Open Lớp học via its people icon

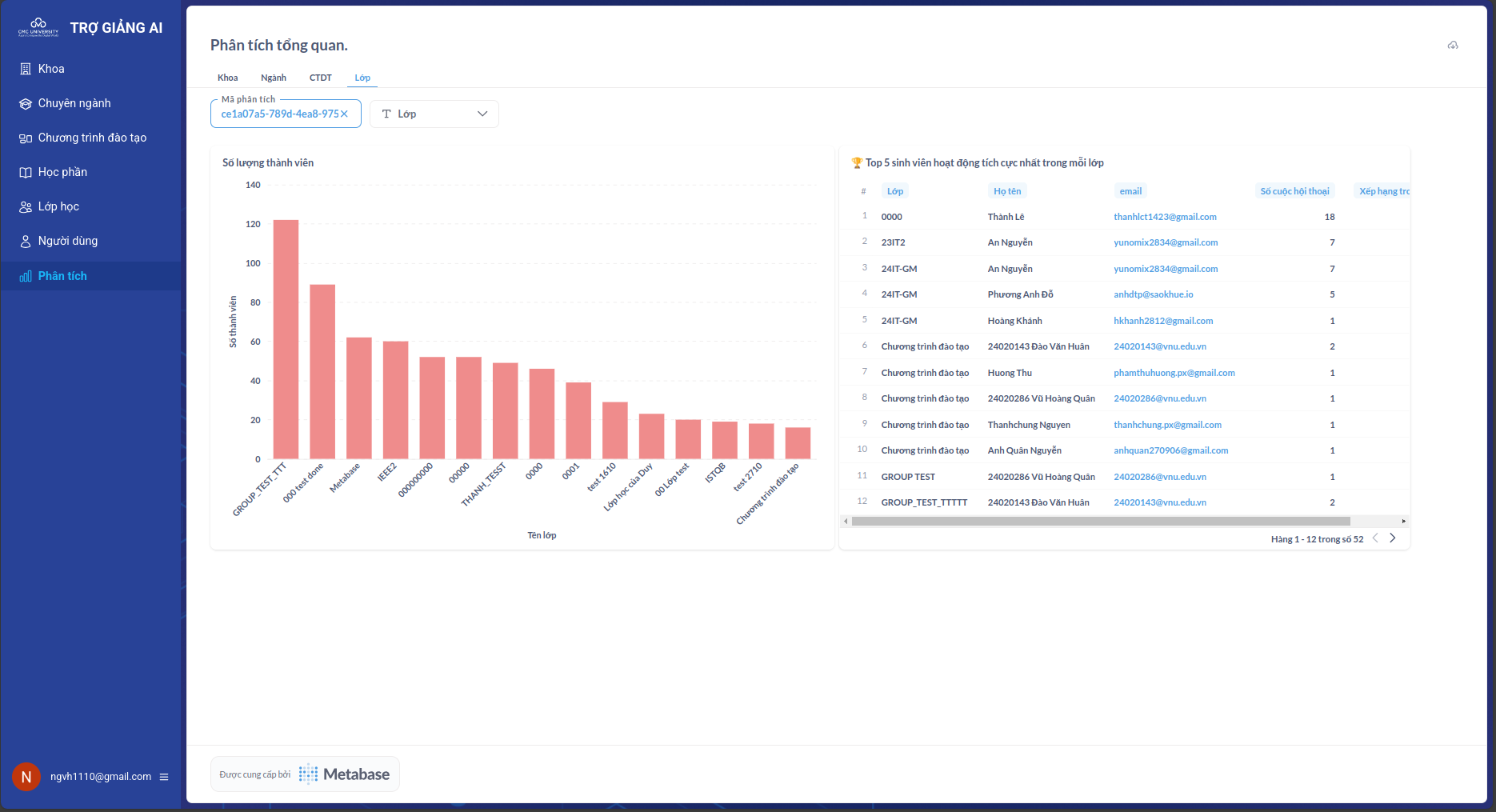pyautogui.click(x=26, y=206)
